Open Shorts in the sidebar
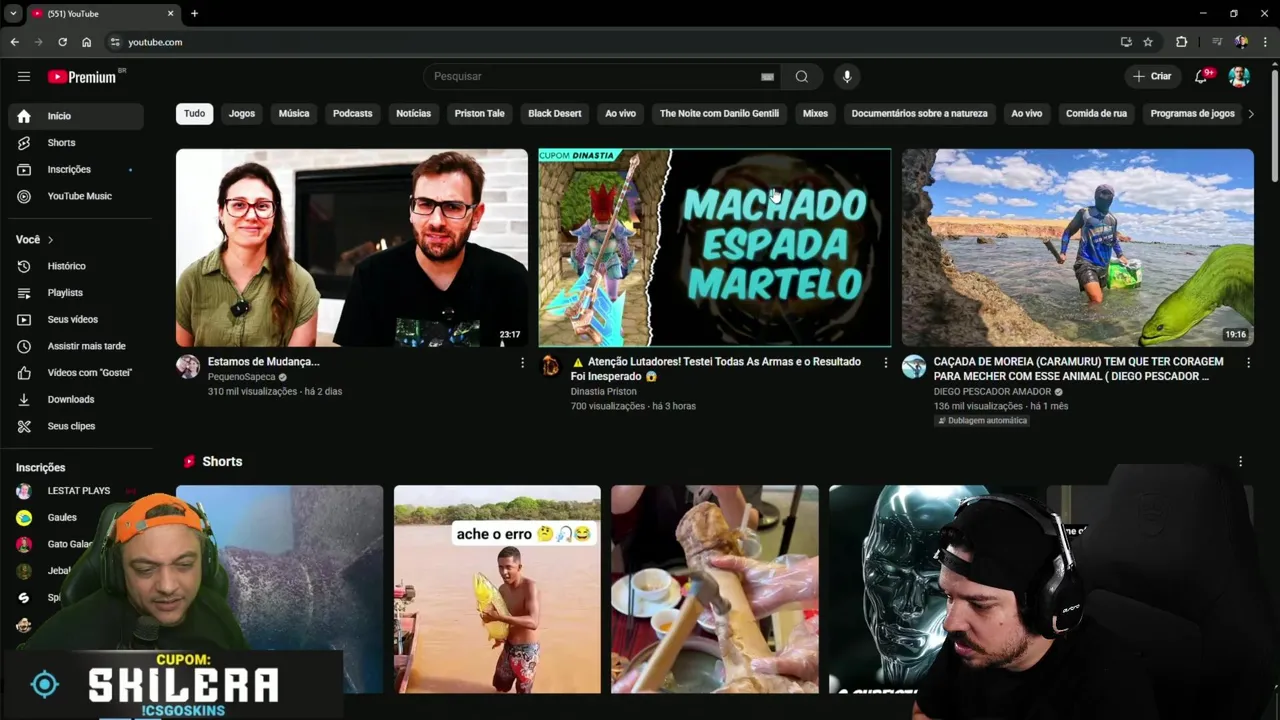 [76, 143]
